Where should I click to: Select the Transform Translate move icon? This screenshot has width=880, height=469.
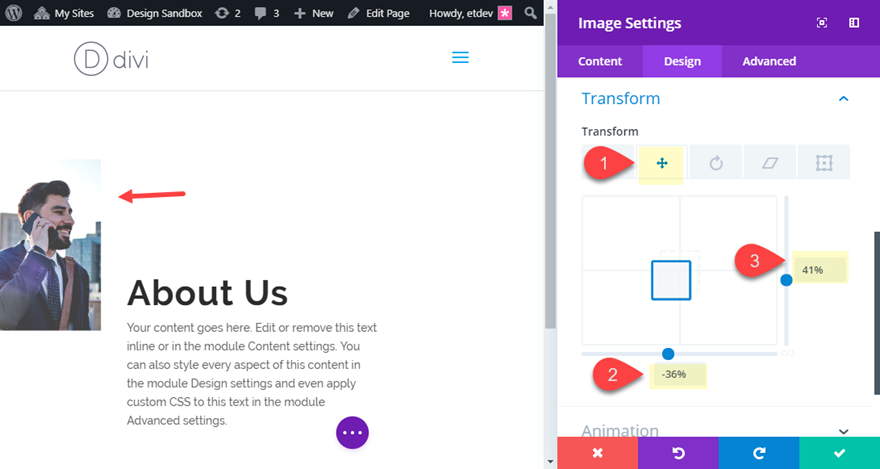click(661, 163)
